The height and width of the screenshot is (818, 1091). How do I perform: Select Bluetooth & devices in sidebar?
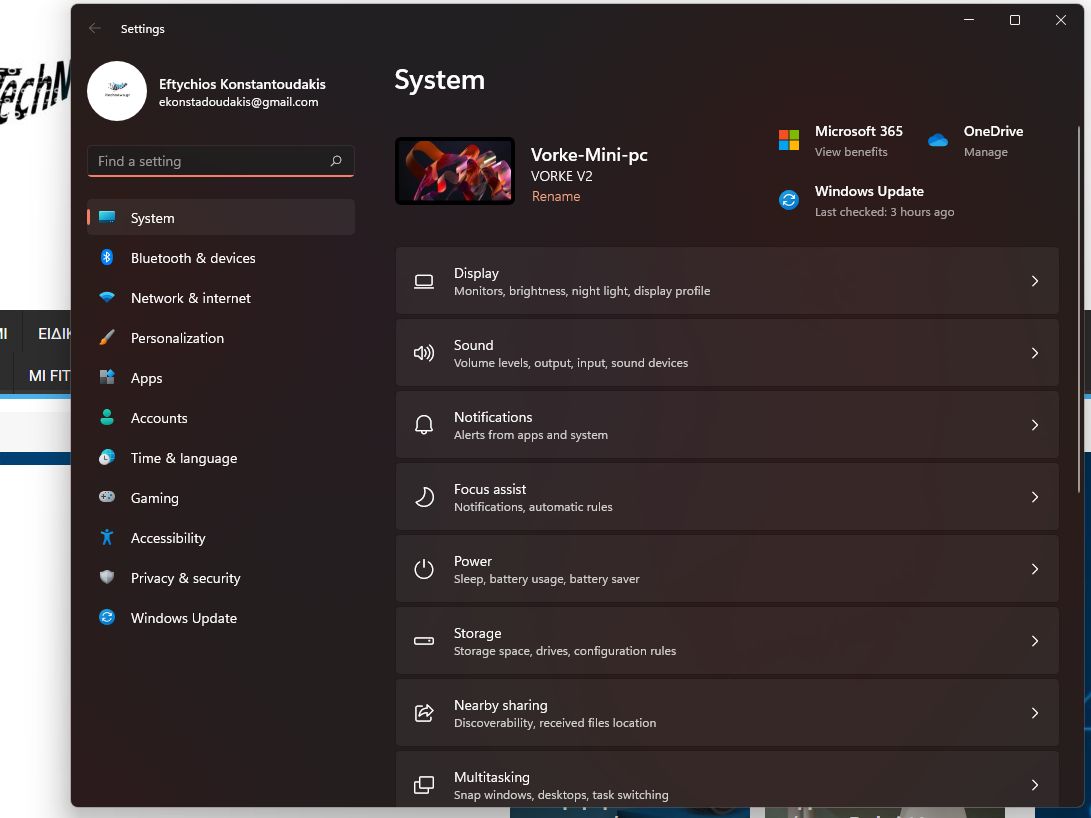tap(221, 257)
